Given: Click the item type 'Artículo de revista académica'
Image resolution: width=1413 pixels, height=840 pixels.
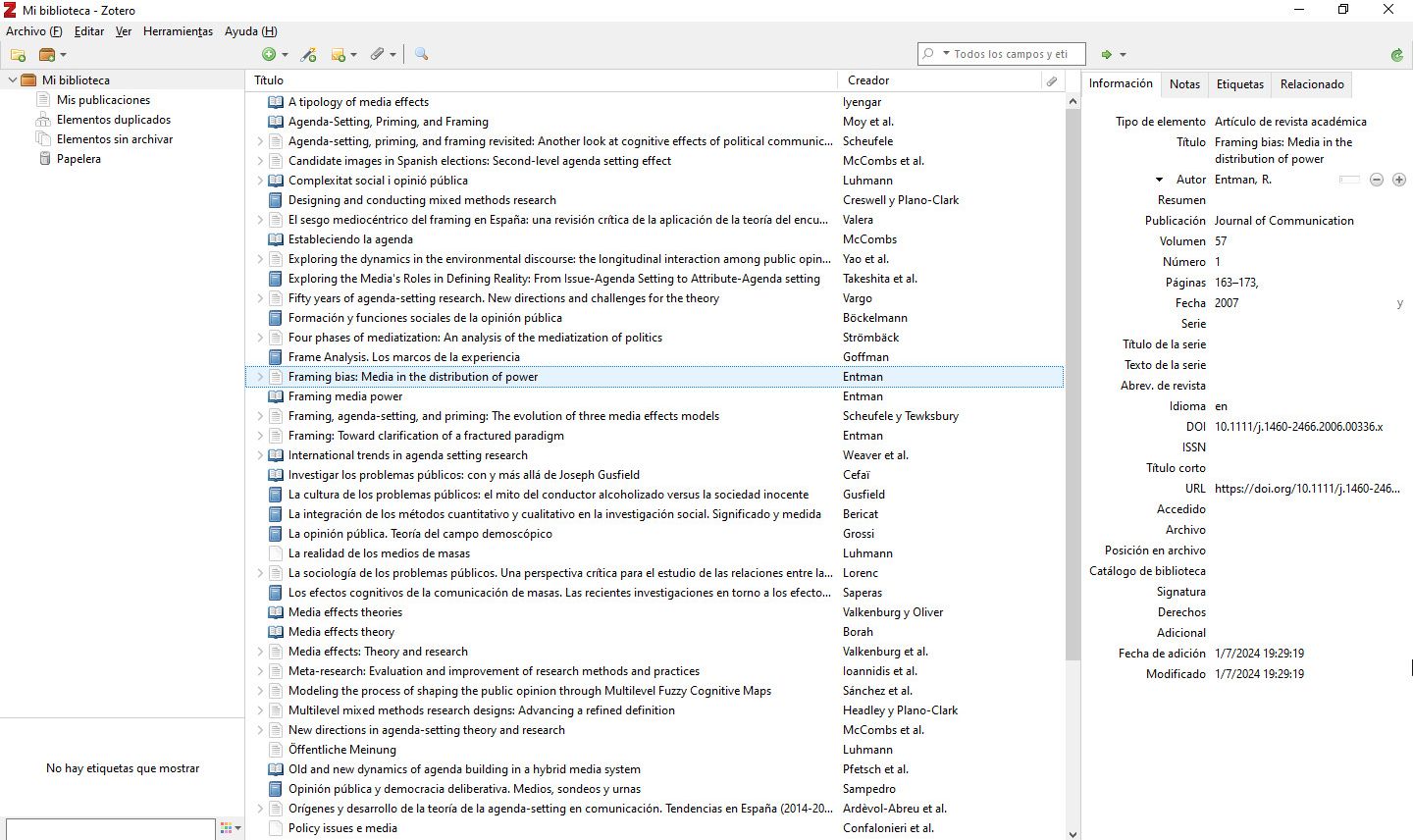Looking at the screenshot, I should 1290,122.
